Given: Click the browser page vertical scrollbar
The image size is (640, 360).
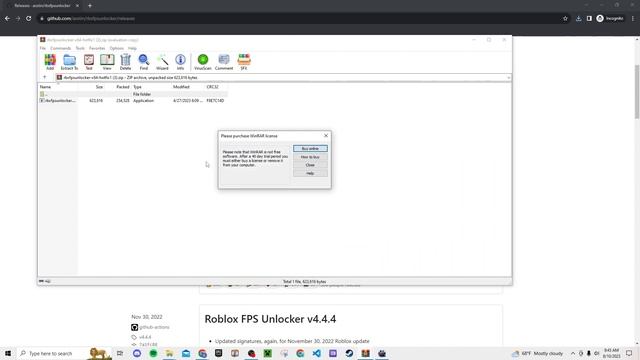Looking at the screenshot, I should coord(637,92).
